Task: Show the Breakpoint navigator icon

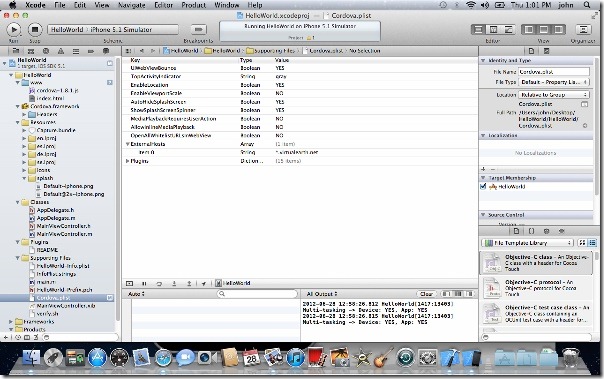Action: tap(91, 51)
